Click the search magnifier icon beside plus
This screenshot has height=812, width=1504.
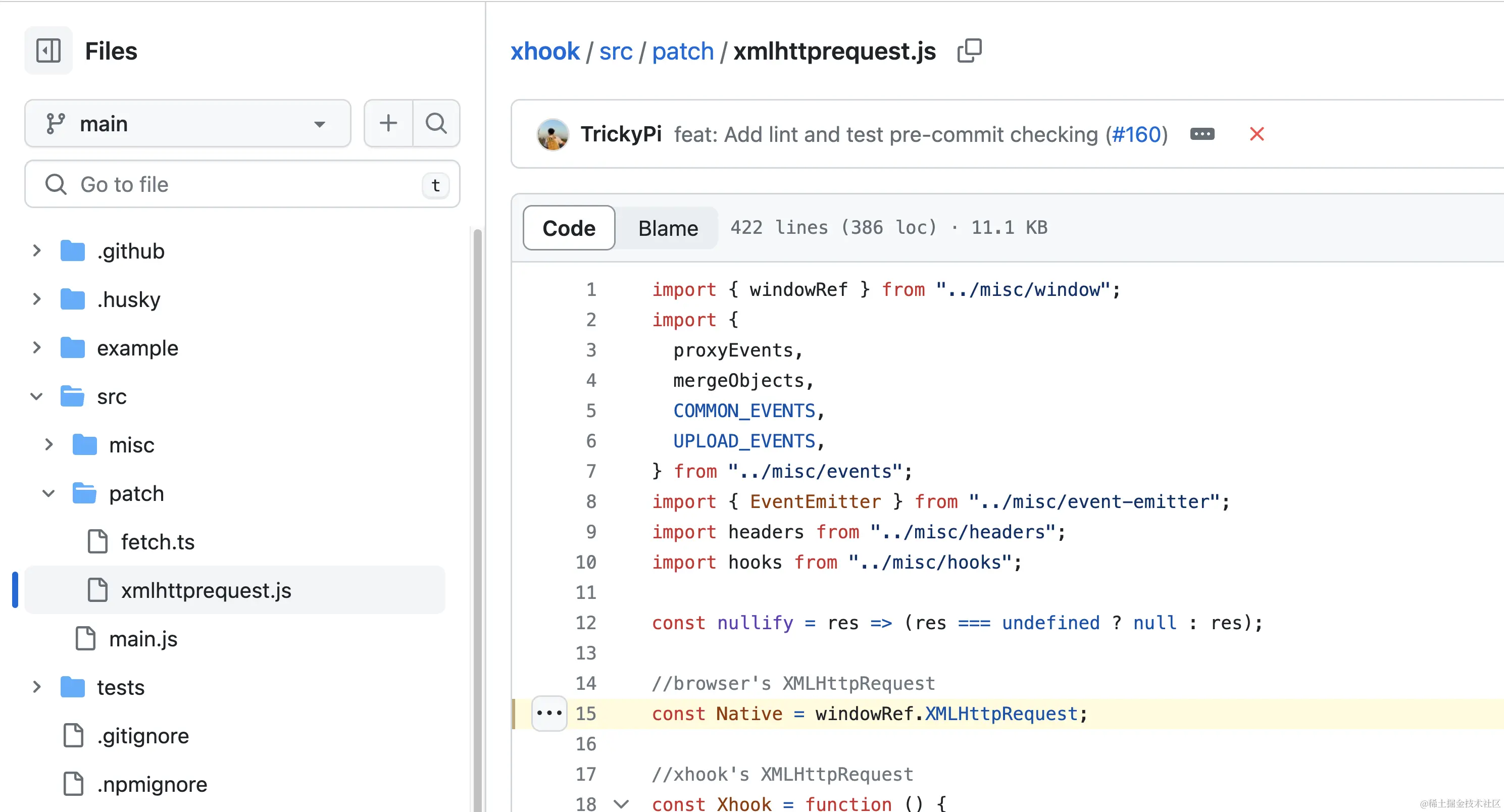click(435, 123)
